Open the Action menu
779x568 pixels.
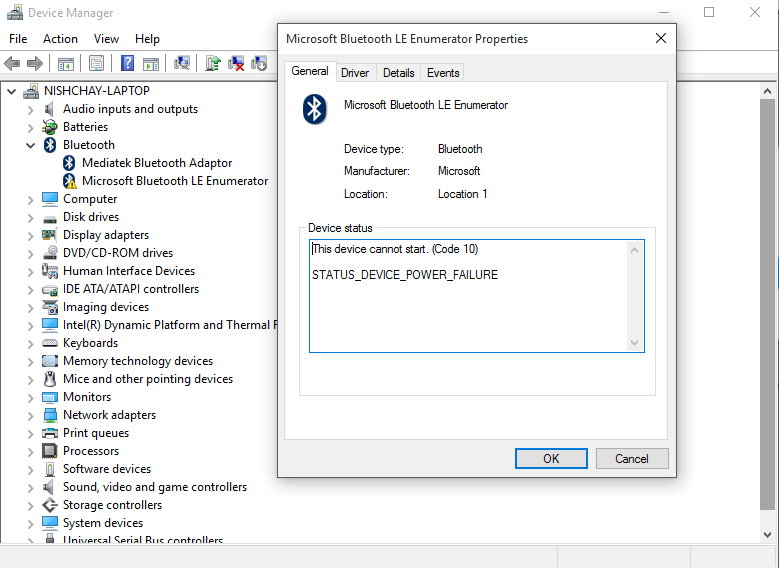(60, 39)
